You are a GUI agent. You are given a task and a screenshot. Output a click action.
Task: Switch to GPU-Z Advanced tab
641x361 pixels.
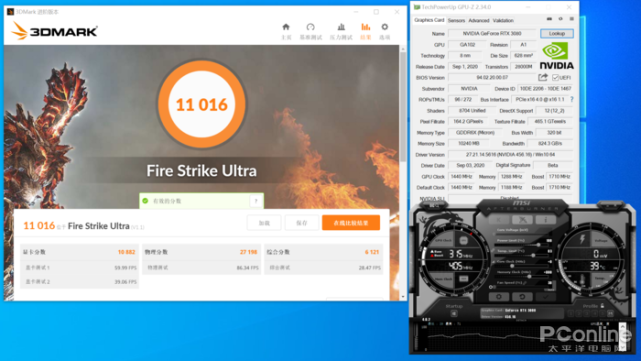[479, 20]
